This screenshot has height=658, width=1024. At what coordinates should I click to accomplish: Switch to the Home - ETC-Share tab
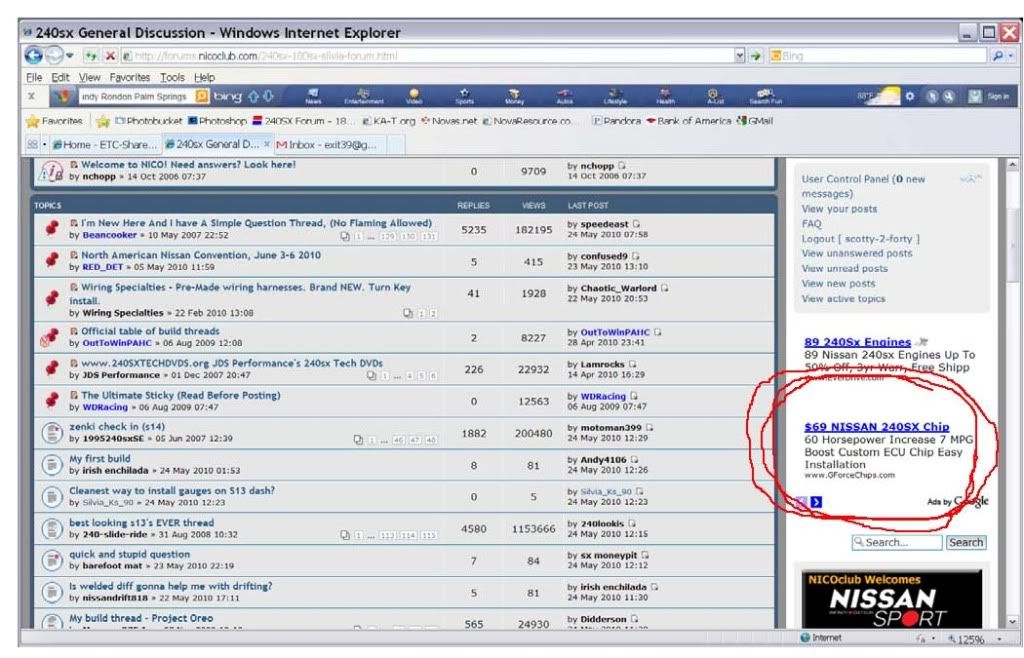point(105,144)
